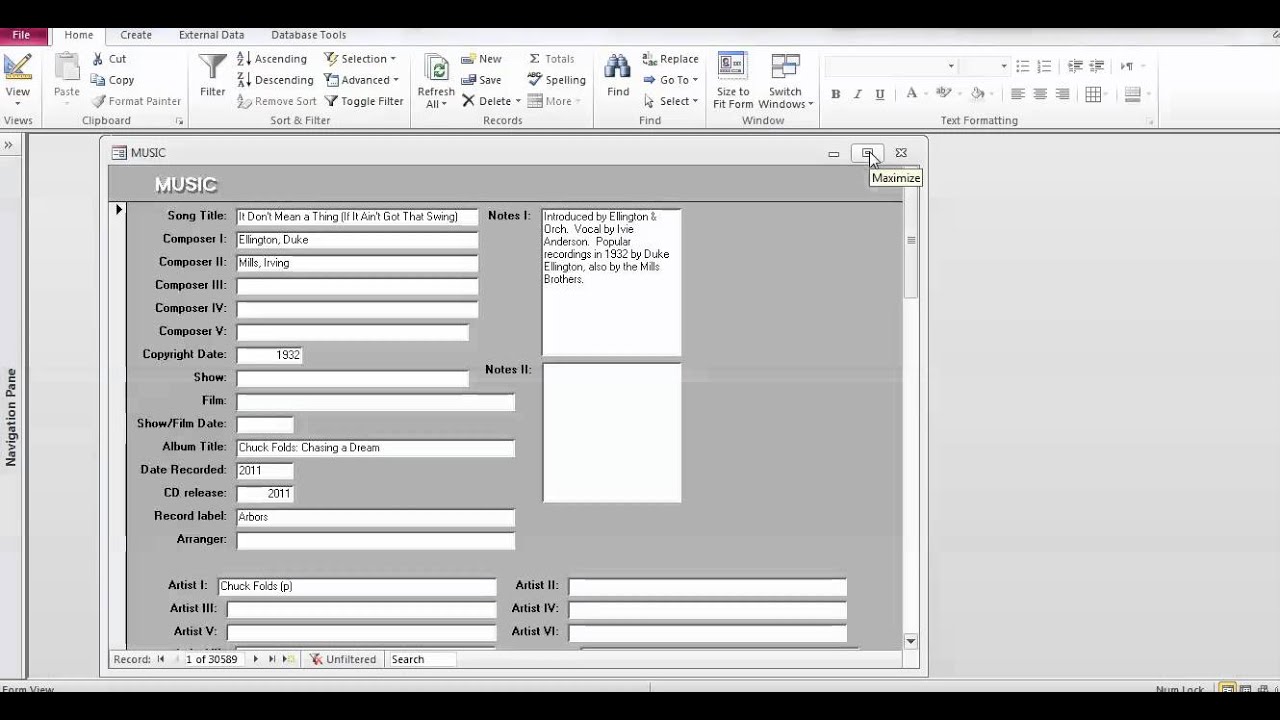Sort records Descending
Screen dimensions: 1280x720
[x=275, y=80]
